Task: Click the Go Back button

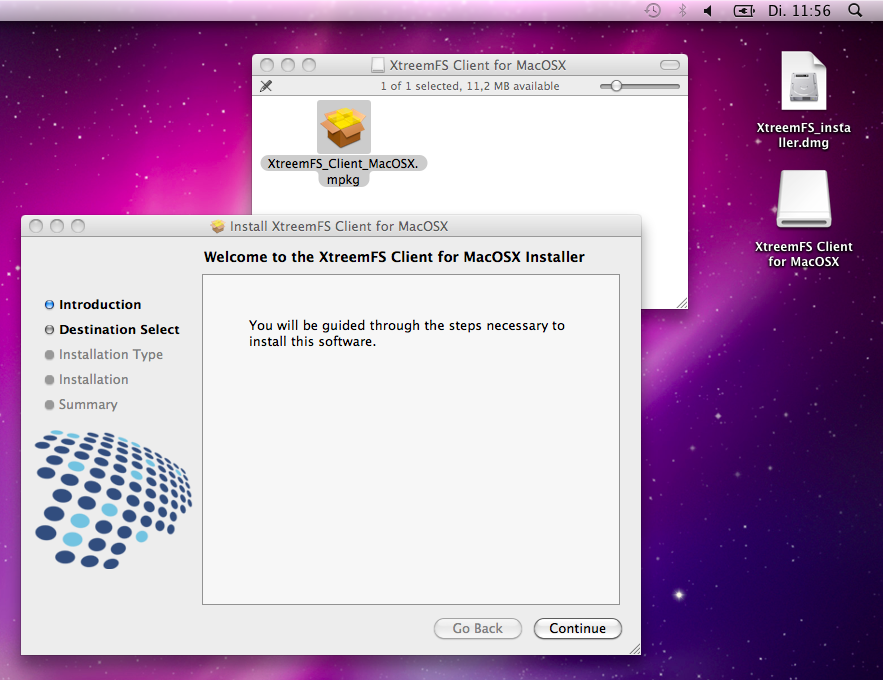Action: pyautogui.click(x=477, y=629)
